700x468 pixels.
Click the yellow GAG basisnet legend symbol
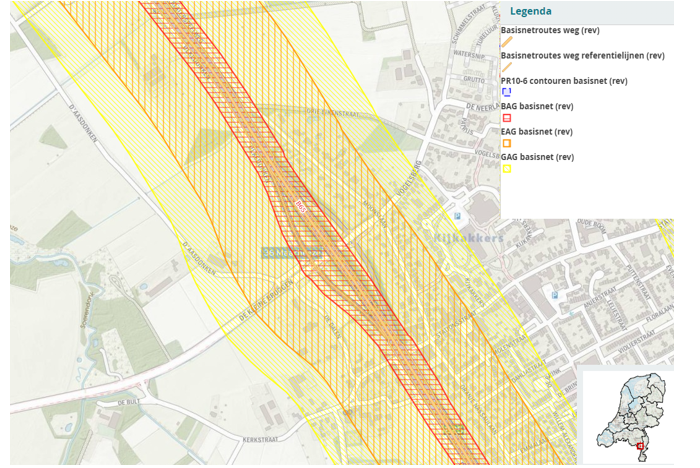[507, 169]
